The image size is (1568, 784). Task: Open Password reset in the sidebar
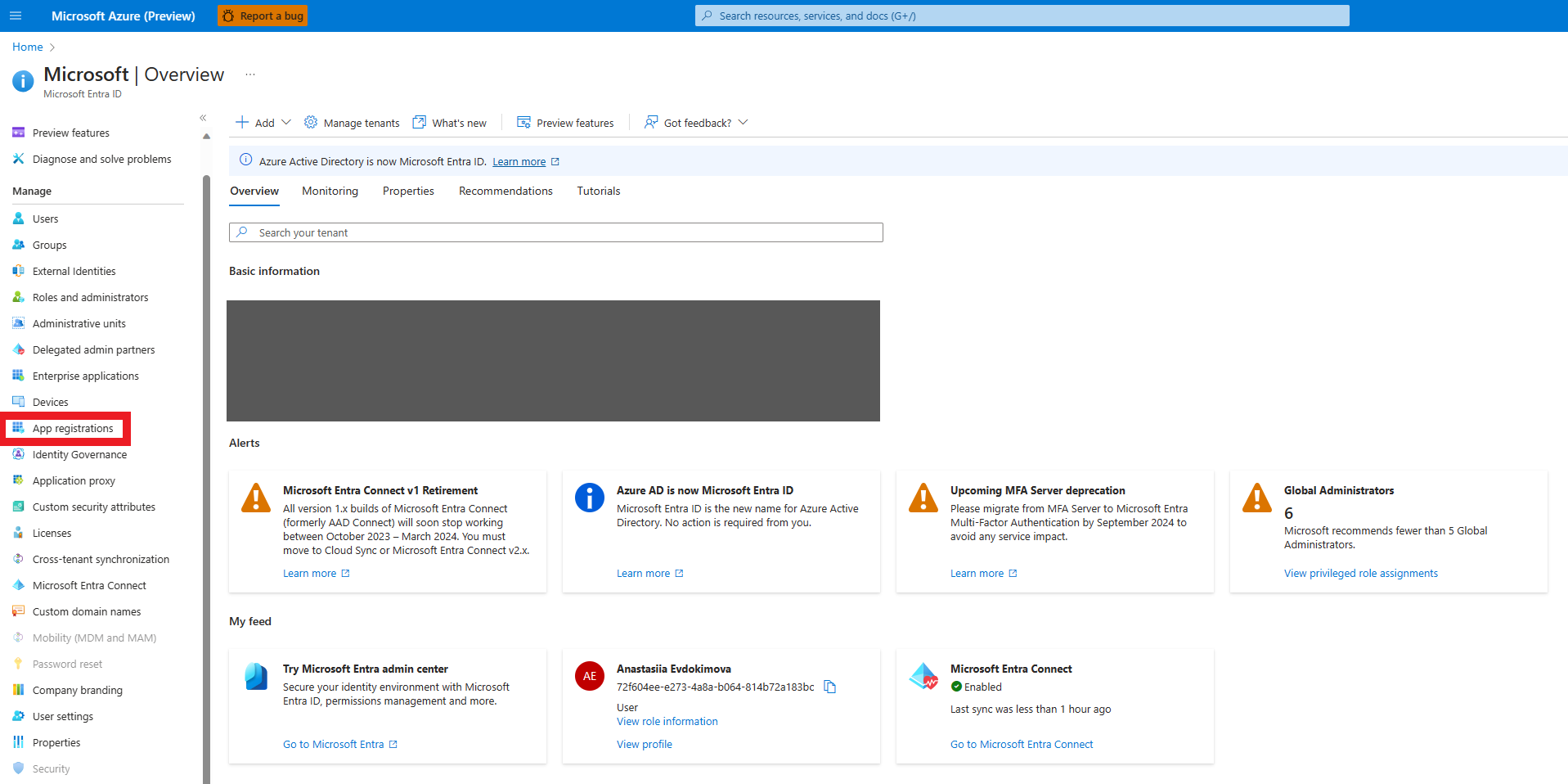67,664
